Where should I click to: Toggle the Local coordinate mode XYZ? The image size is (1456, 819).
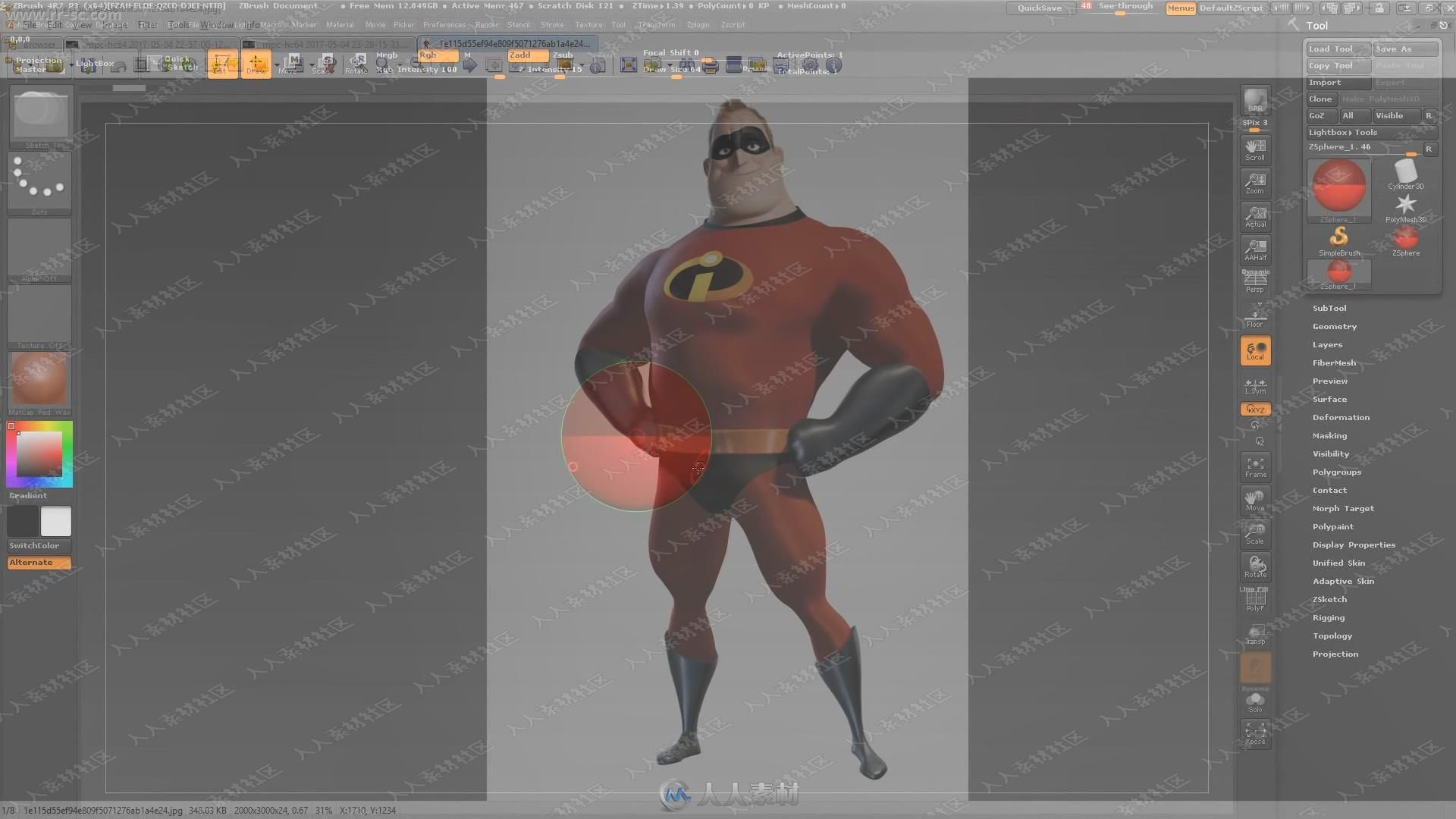pos(1256,409)
